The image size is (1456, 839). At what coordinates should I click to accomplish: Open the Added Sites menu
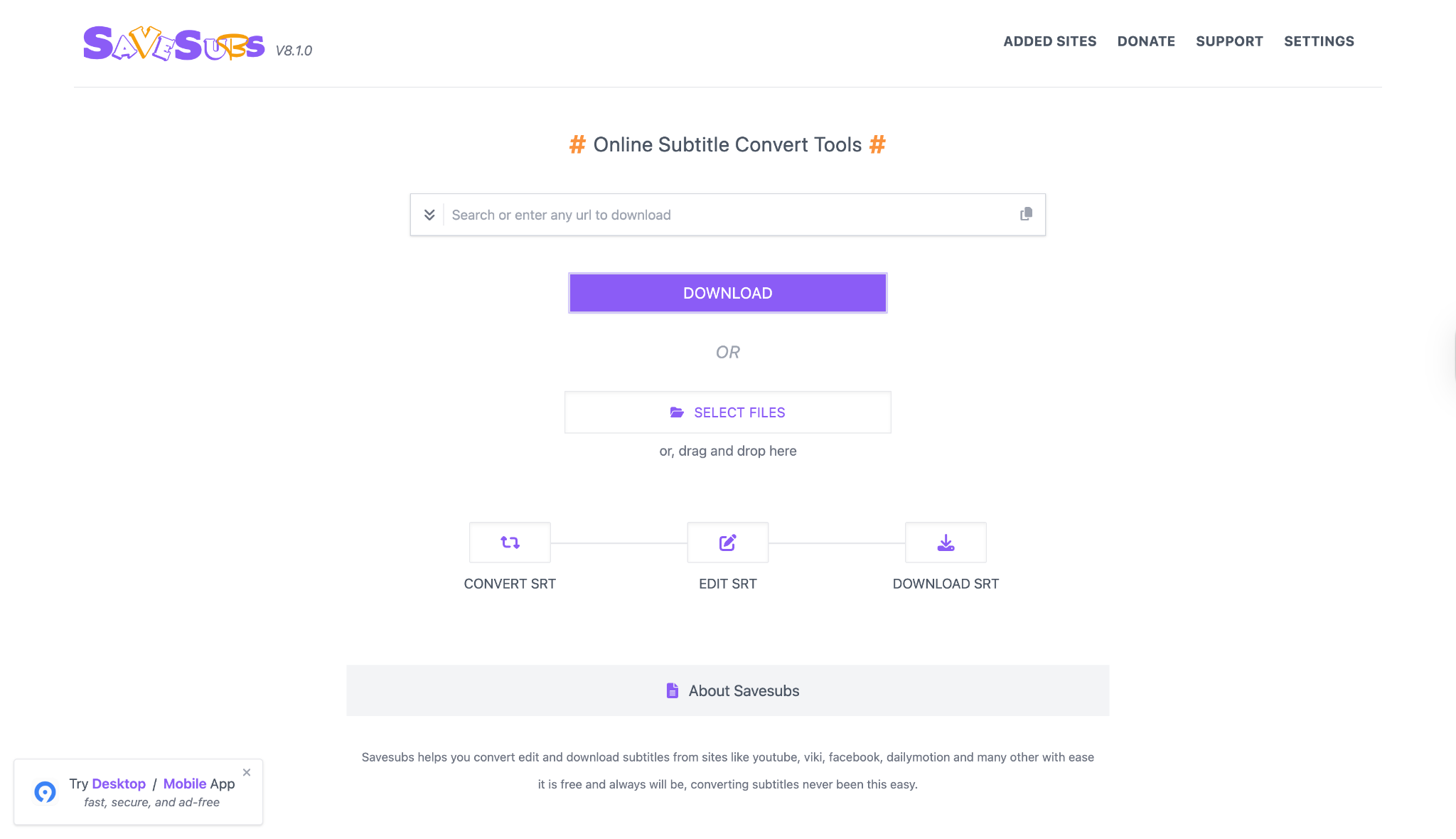[1049, 41]
